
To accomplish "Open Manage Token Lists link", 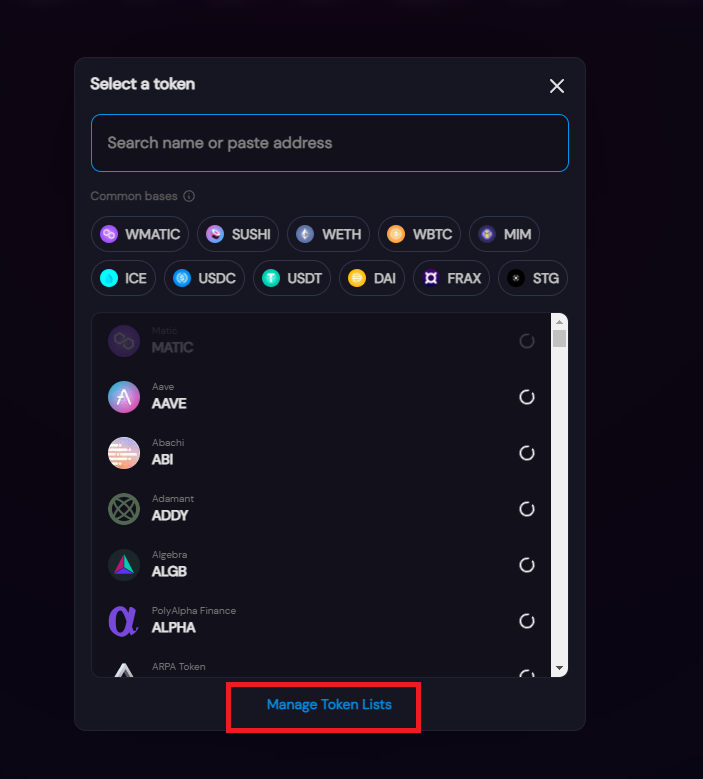I will pos(329,704).
